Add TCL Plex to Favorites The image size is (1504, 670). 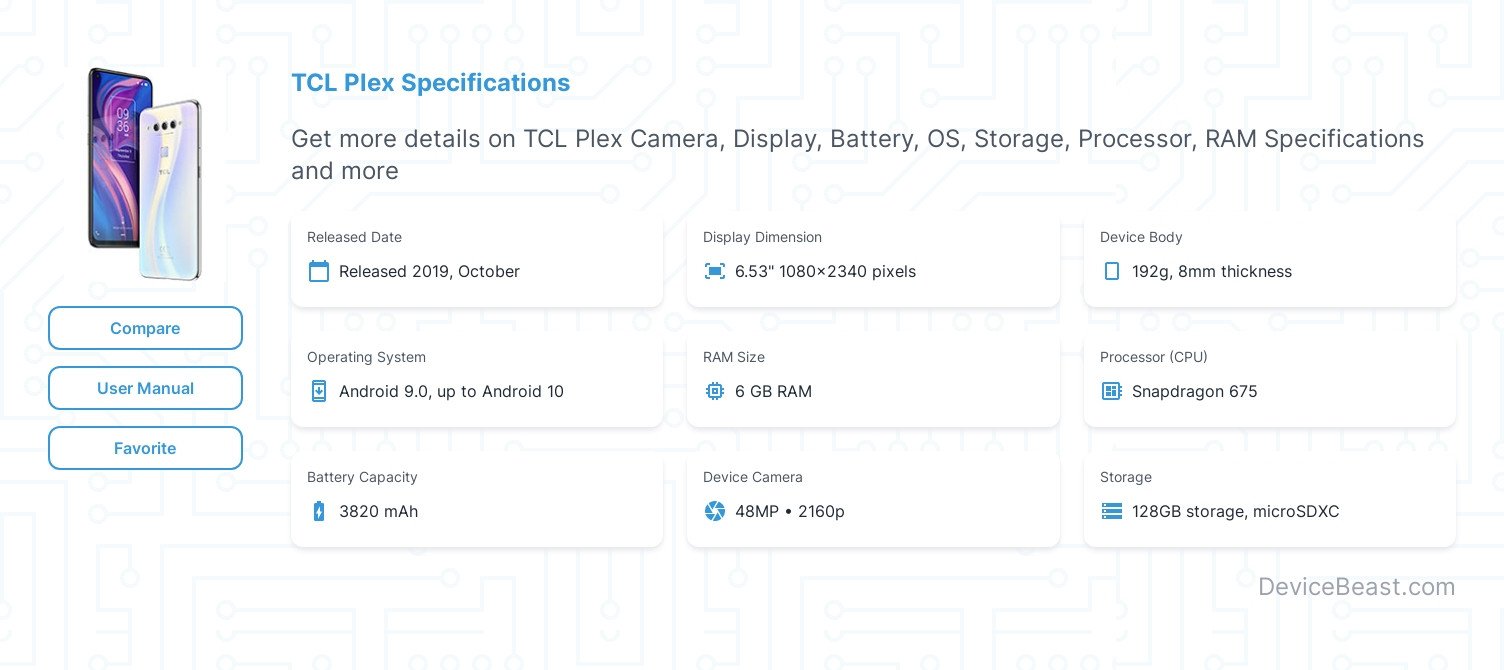[x=145, y=448]
